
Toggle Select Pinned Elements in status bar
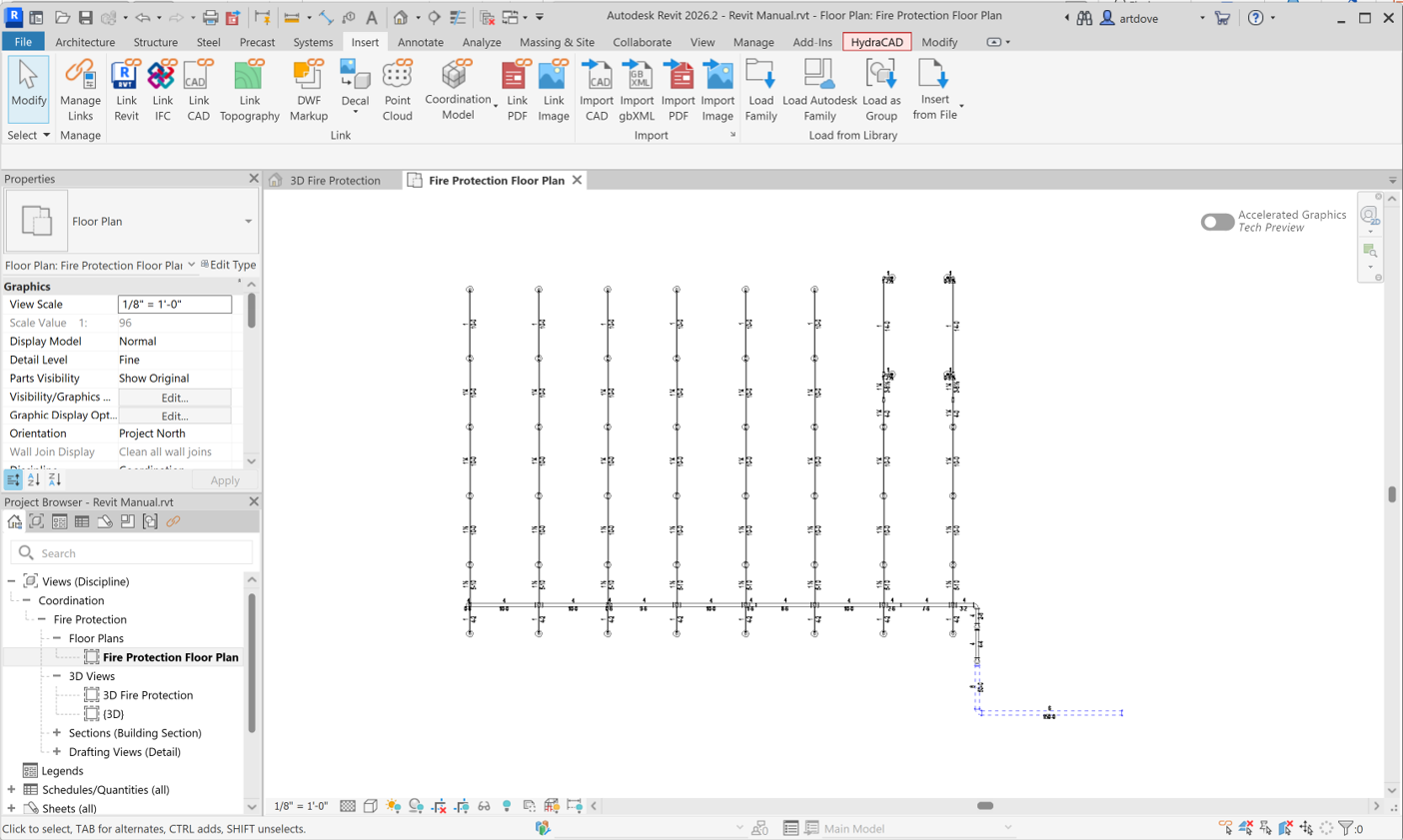(x=1266, y=828)
